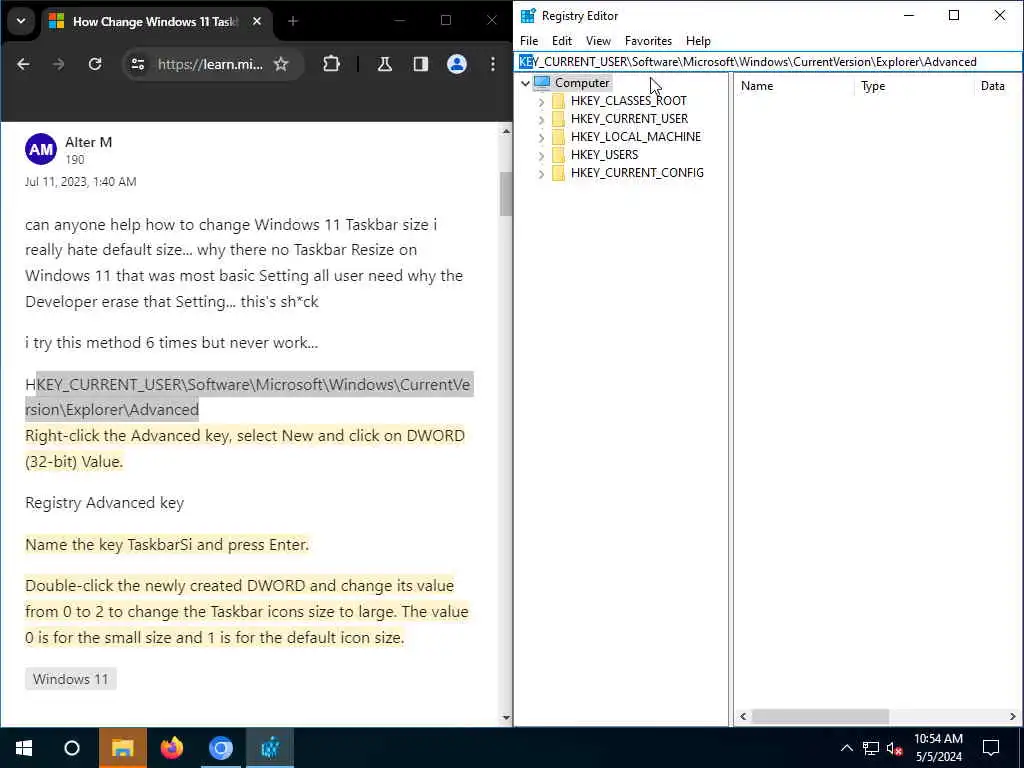The image size is (1024, 768).
Task: Open the browser three-dot menu
Action: coord(492,64)
